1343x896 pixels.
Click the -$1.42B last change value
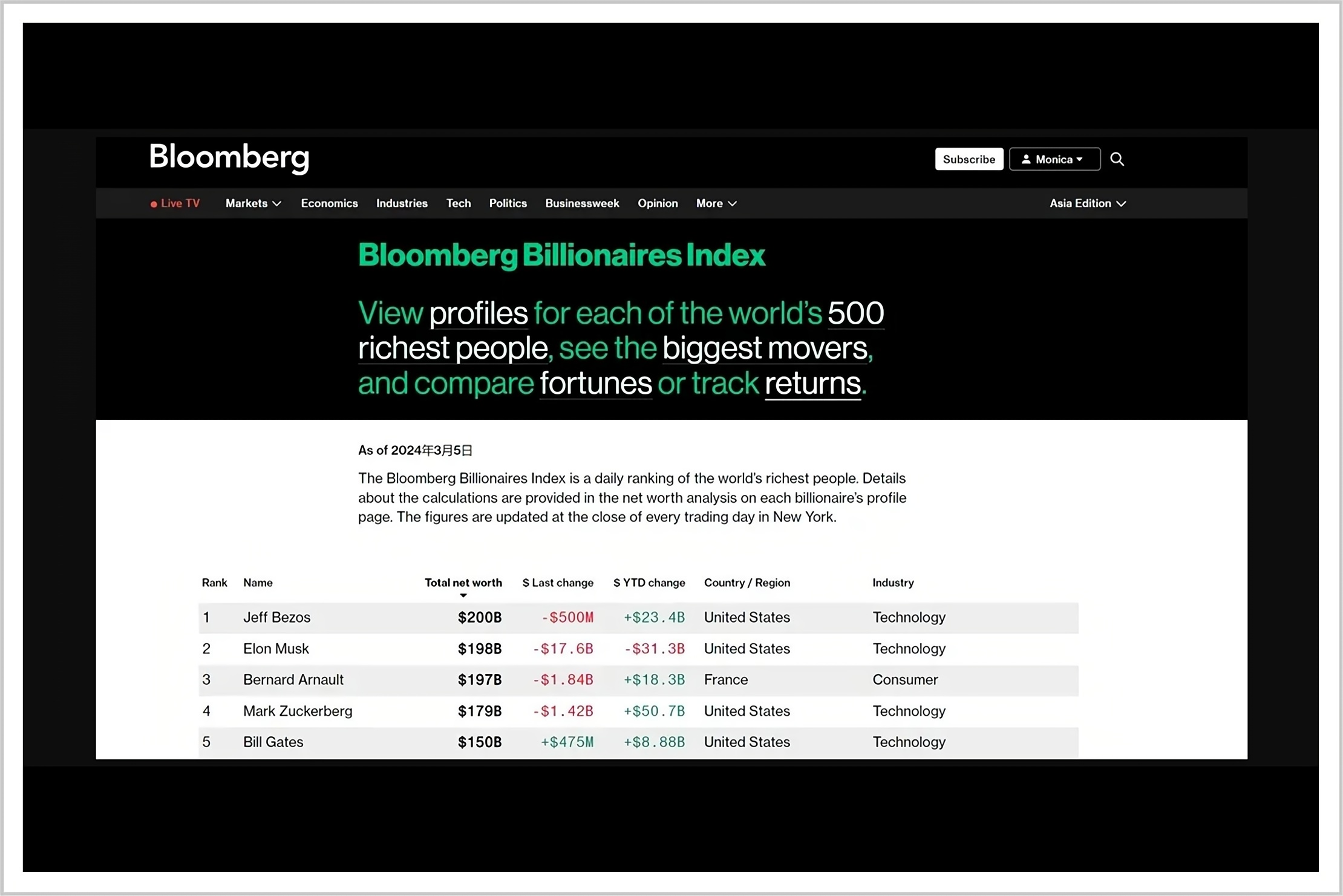point(563,711)
